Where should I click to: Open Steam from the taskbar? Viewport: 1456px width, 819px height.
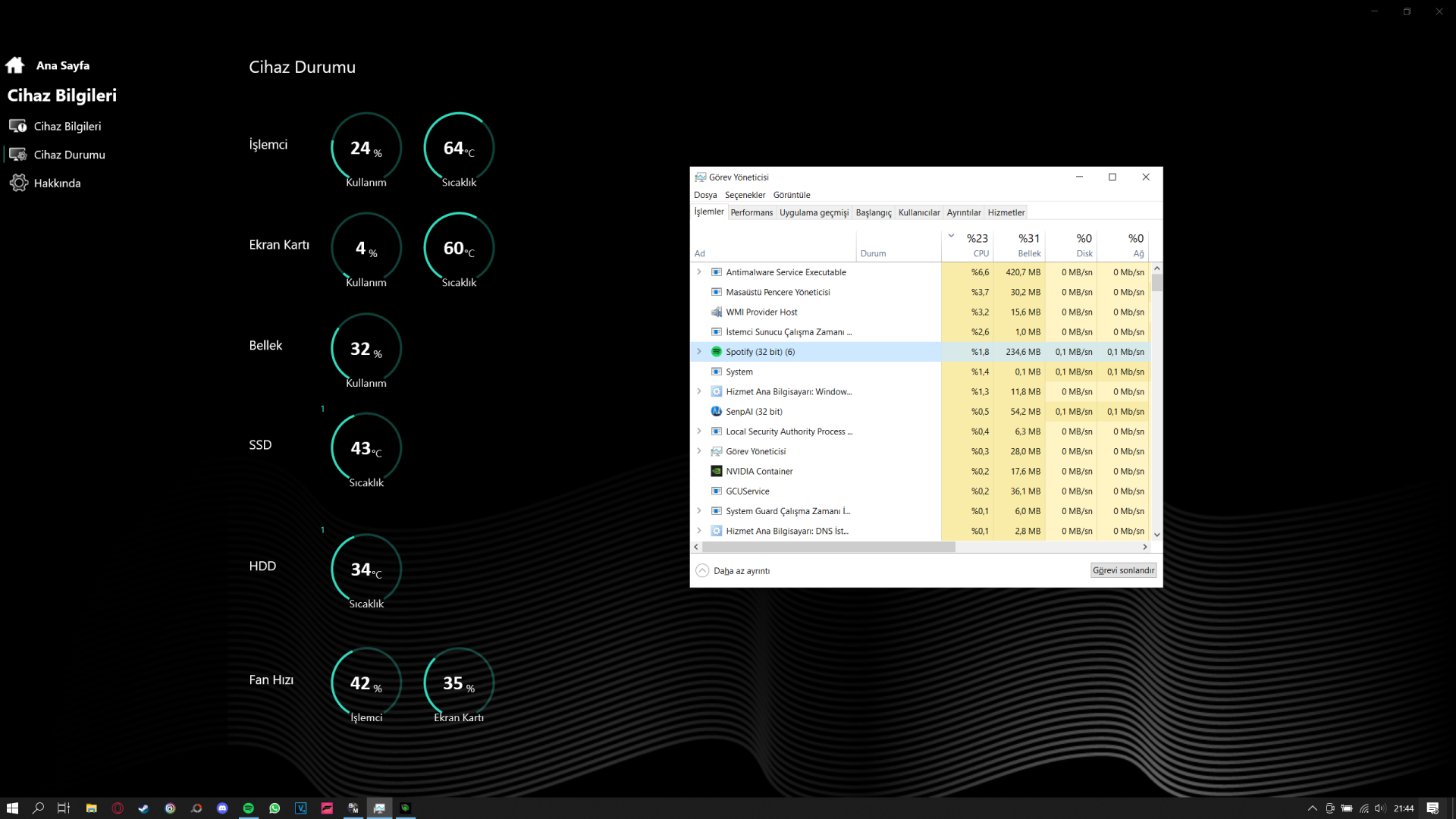[143, 808]
